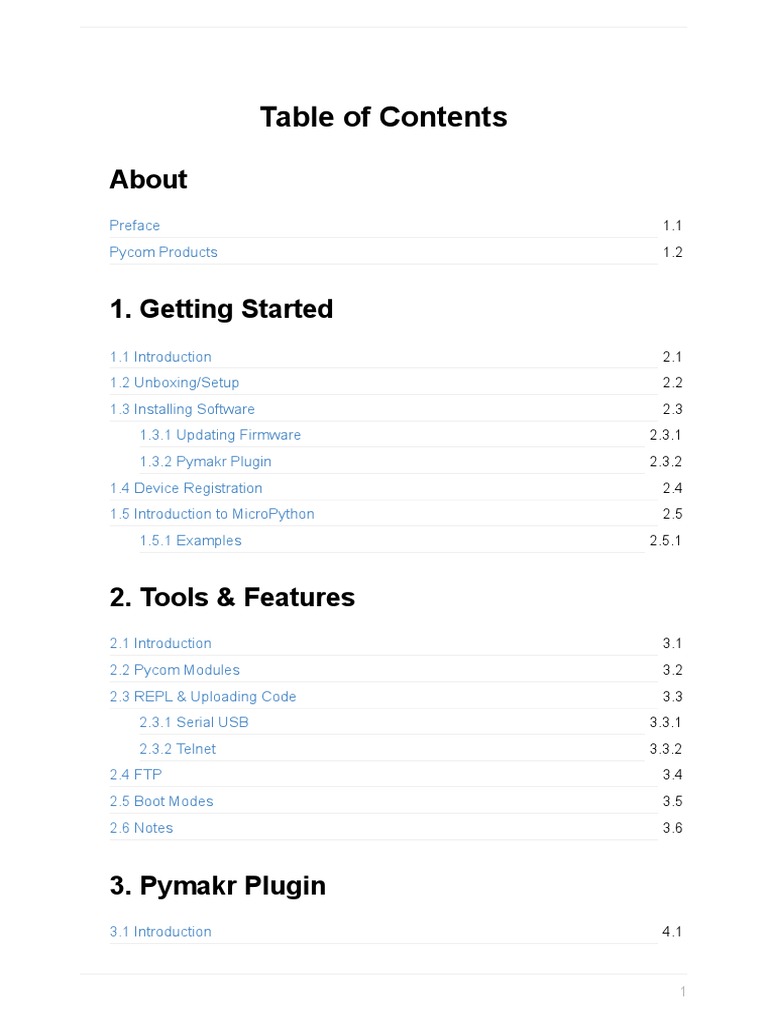Screen dimensions: 768x1024
Task: Go to 1.5 Introduction to MicroPython
Action: (212, 514)
